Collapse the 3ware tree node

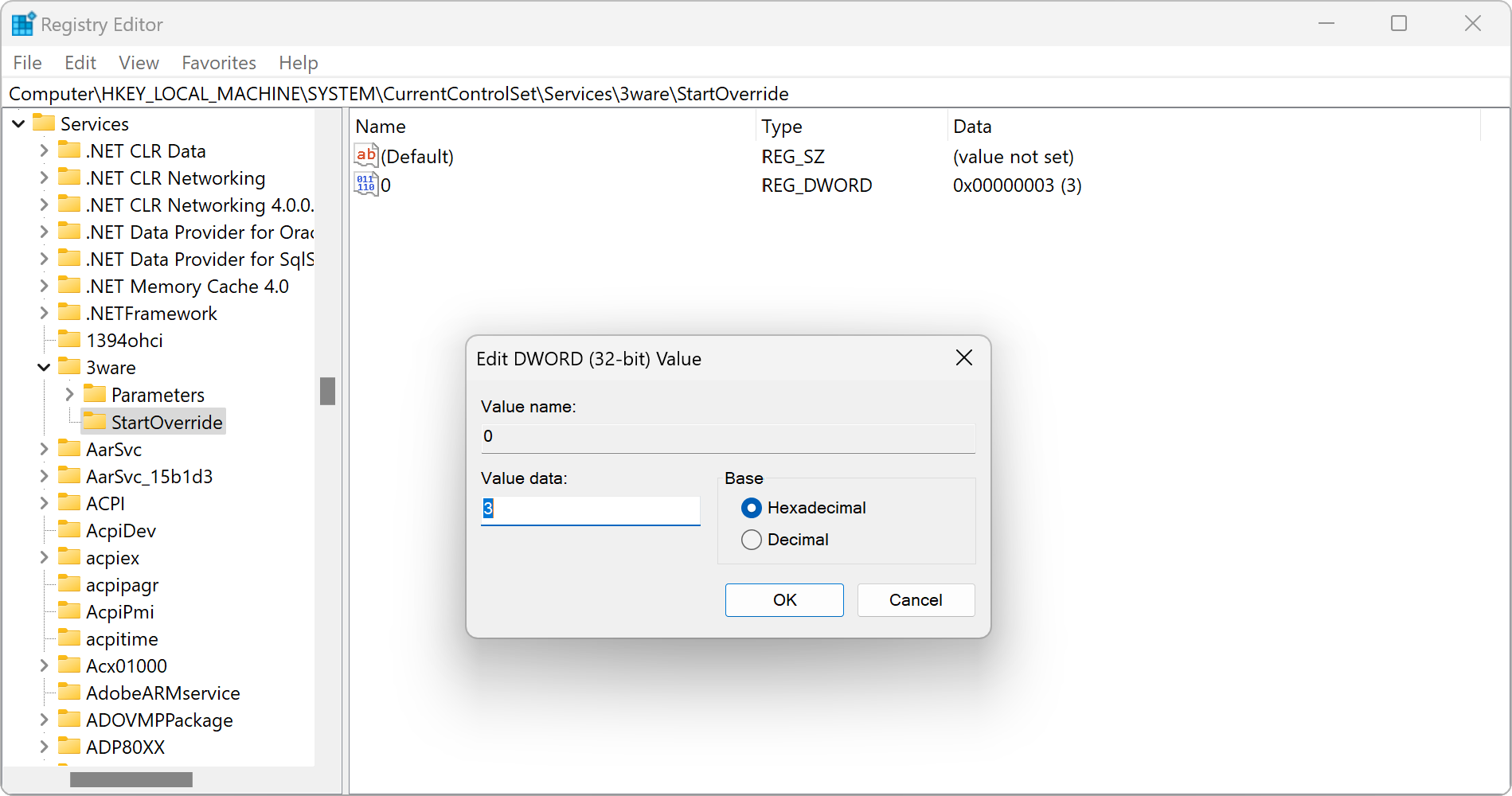pyautogui.click(x=44, y=367)
